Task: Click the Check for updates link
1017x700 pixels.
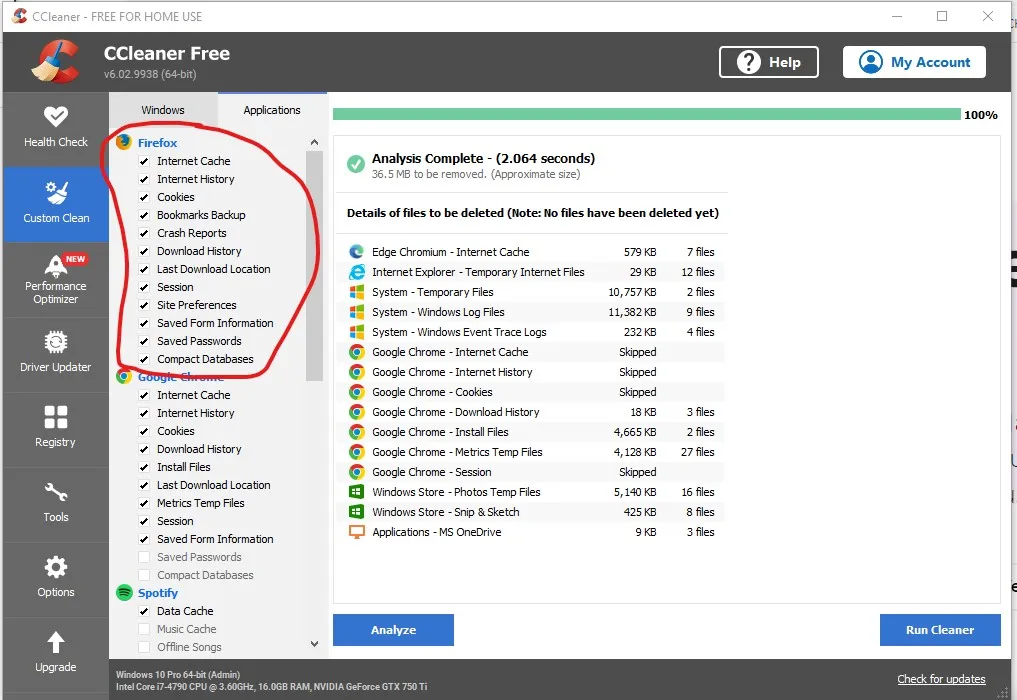Action: pos(941,680)
